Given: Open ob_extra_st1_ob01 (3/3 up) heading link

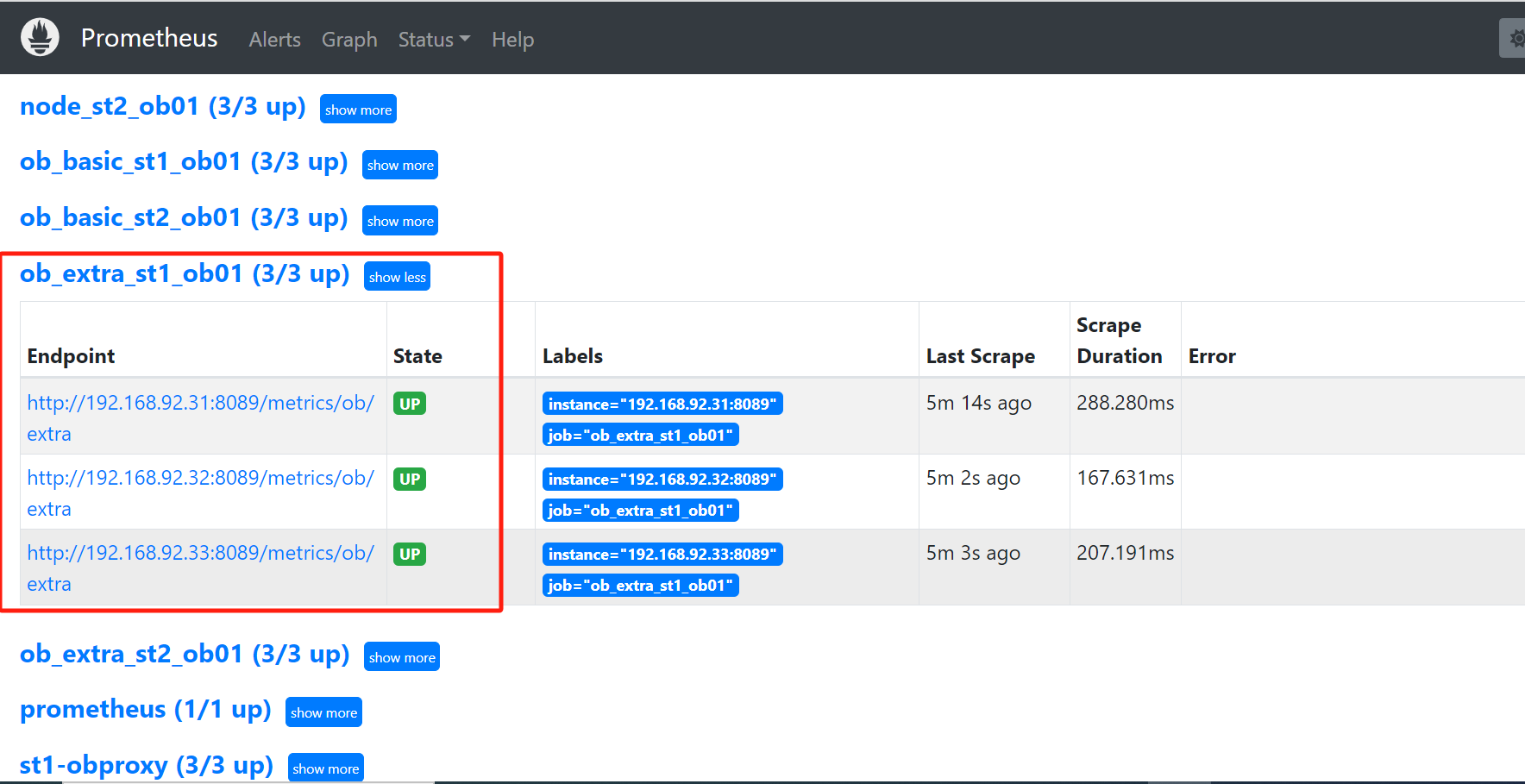Looking at the screenshot, I should point(185,273).
